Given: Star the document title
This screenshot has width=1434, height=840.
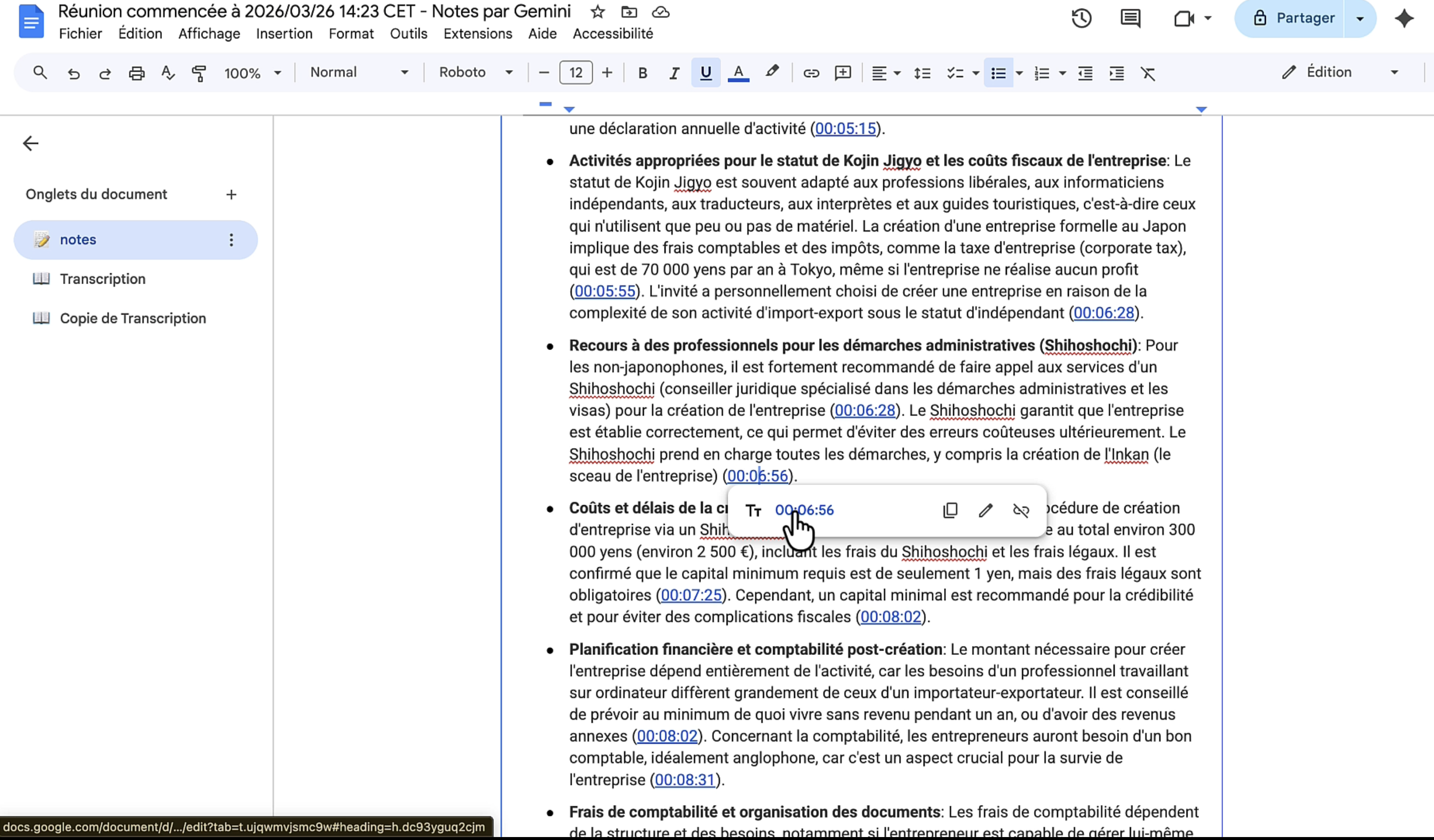Looking at the screenshot, I should (597, 12).
